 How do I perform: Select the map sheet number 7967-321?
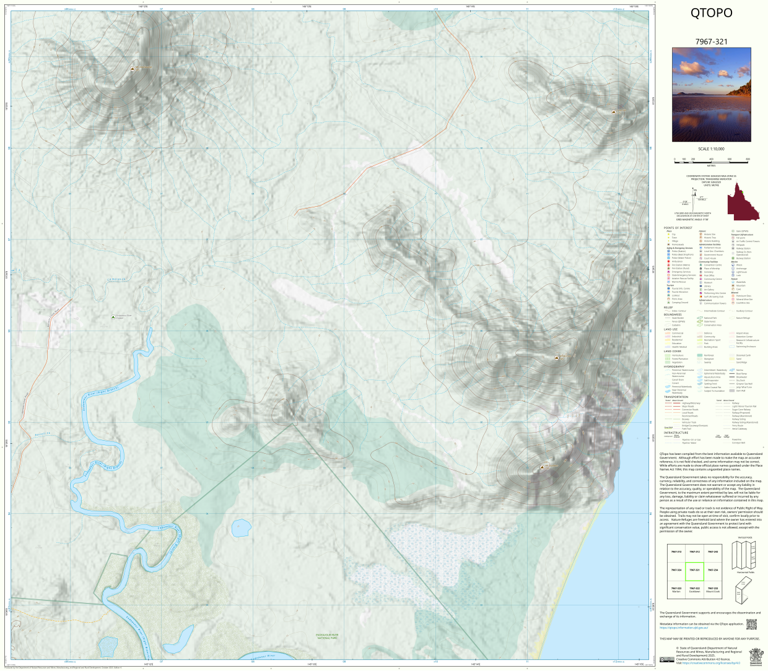tap(711, 42)
